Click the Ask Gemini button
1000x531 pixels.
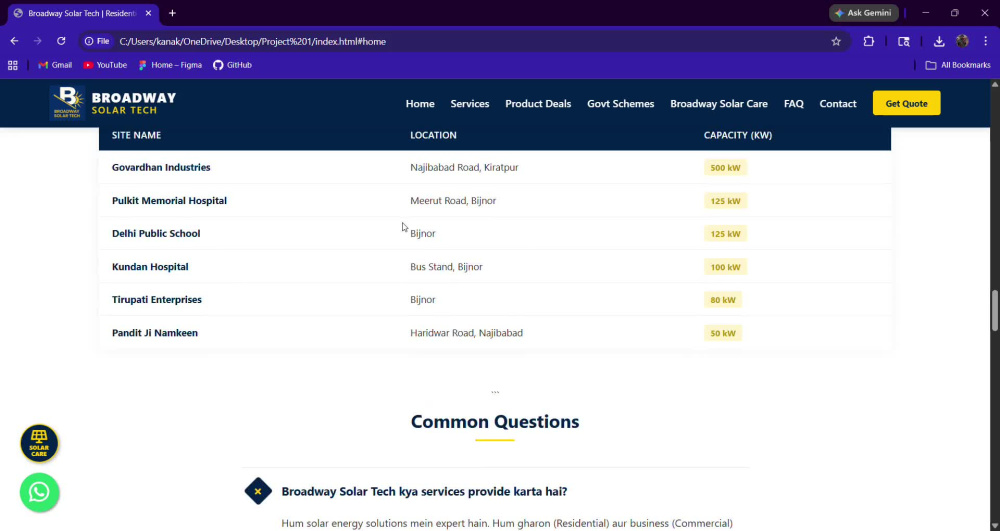(864, 13)
